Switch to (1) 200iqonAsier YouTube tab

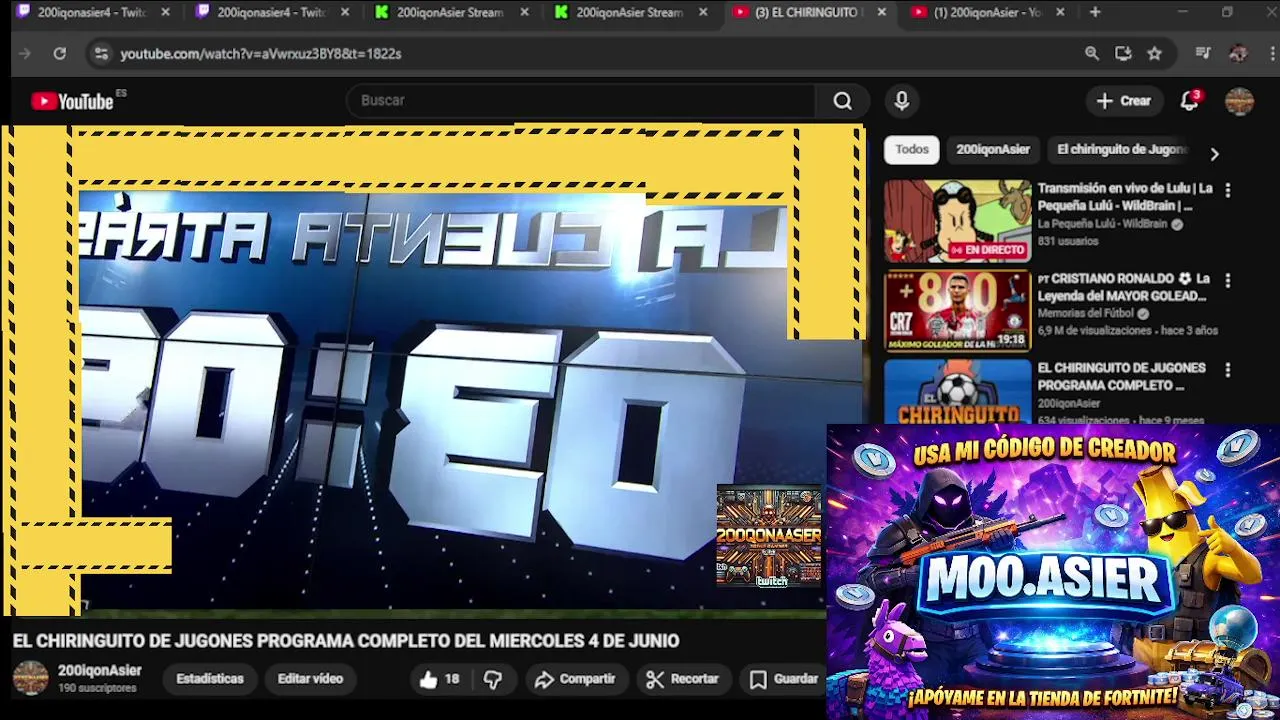tap(988, 13)
